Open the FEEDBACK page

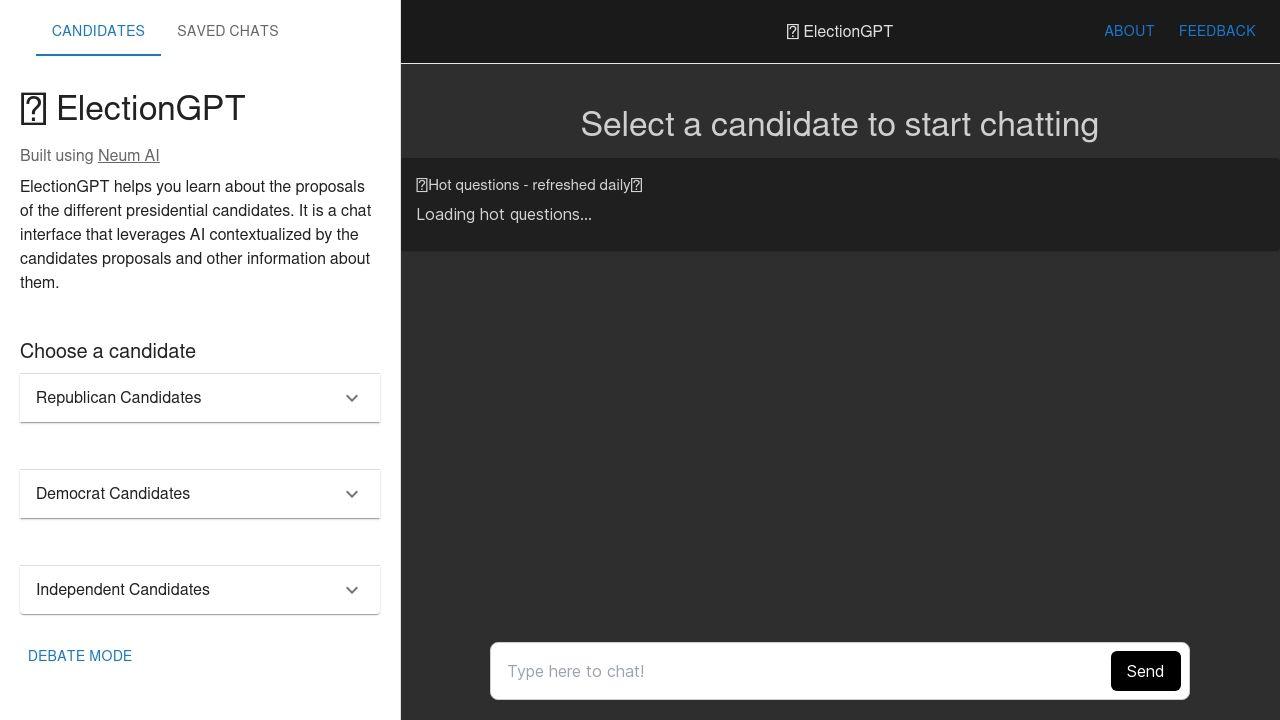pyautogui.click(x=1217, y=31)
